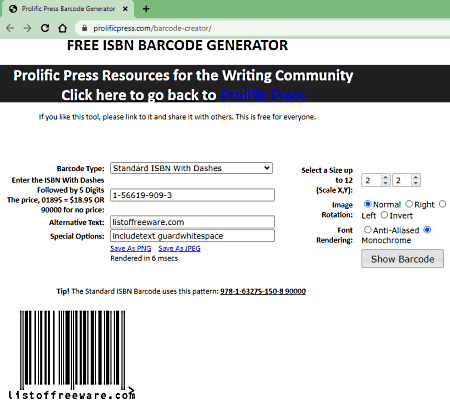The width and height of the screenshot is (450, 401).
Task: Click the 'Font Rendering:' label
Action: pos(334,235)
